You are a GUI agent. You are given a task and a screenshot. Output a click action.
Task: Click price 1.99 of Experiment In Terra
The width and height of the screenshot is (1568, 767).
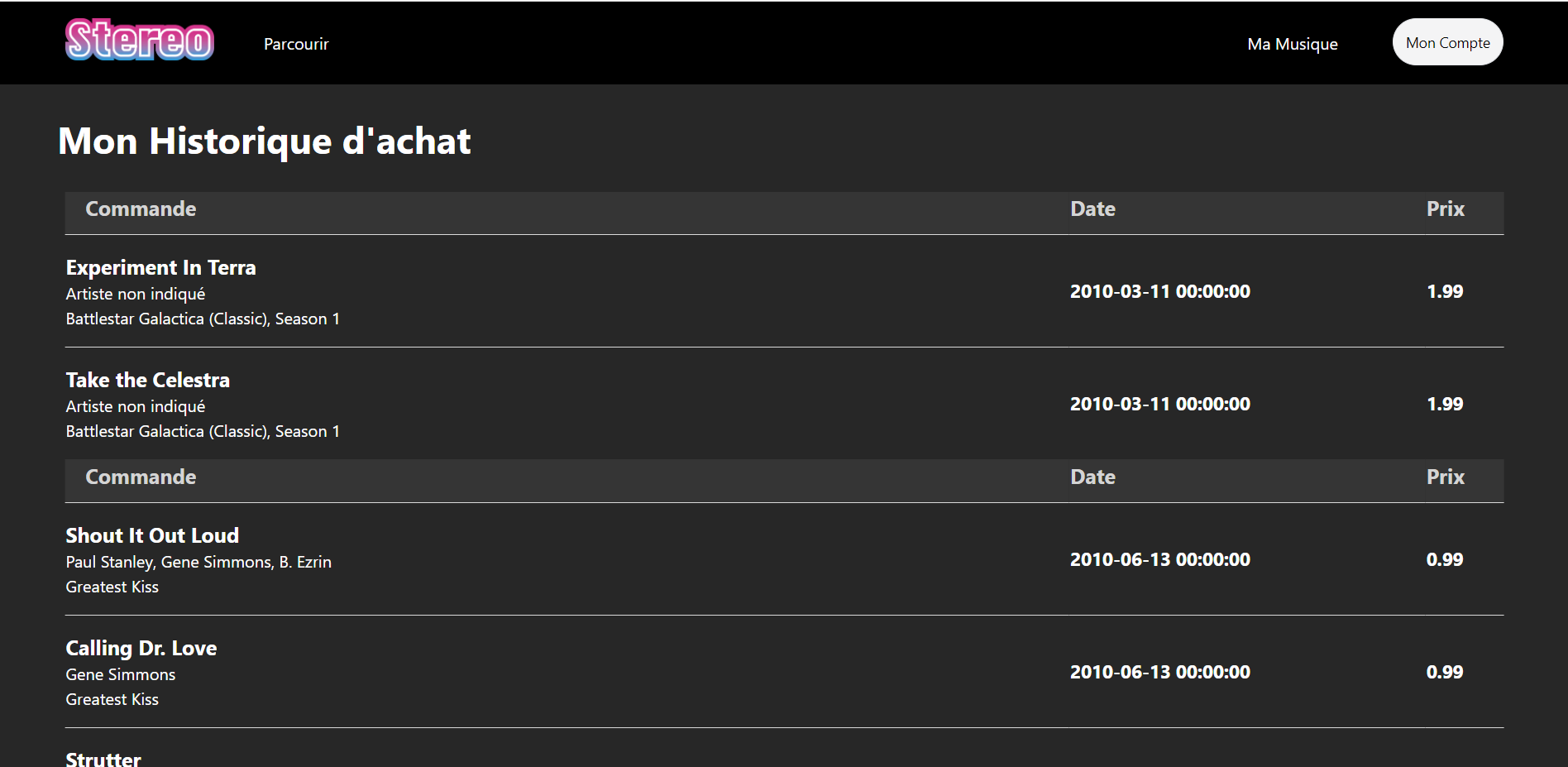[1445, 291]
